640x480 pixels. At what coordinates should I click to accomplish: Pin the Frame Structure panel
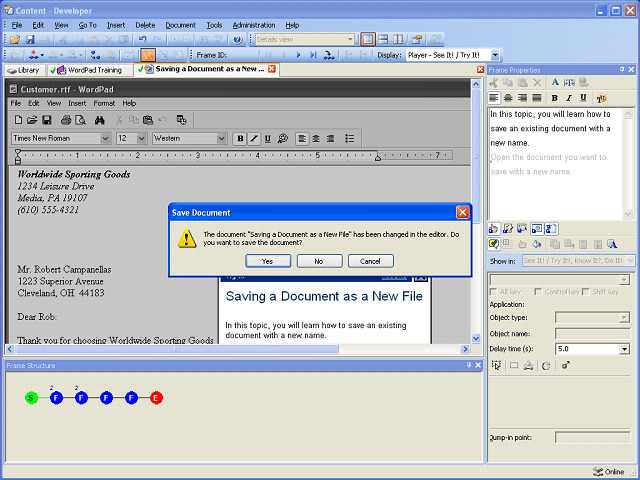pyautogui.click(x=469, y=365)
